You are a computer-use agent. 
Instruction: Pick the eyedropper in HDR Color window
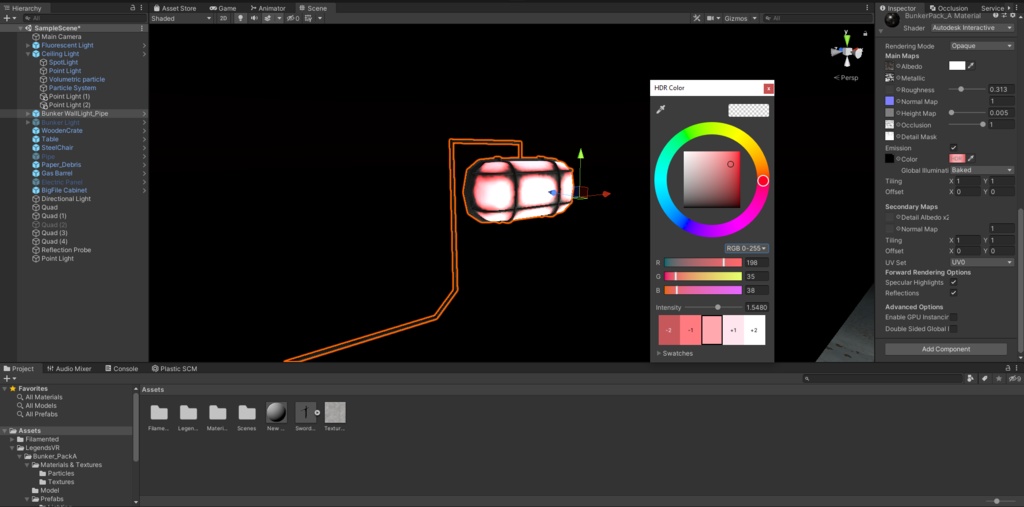[x=660, y=110]
